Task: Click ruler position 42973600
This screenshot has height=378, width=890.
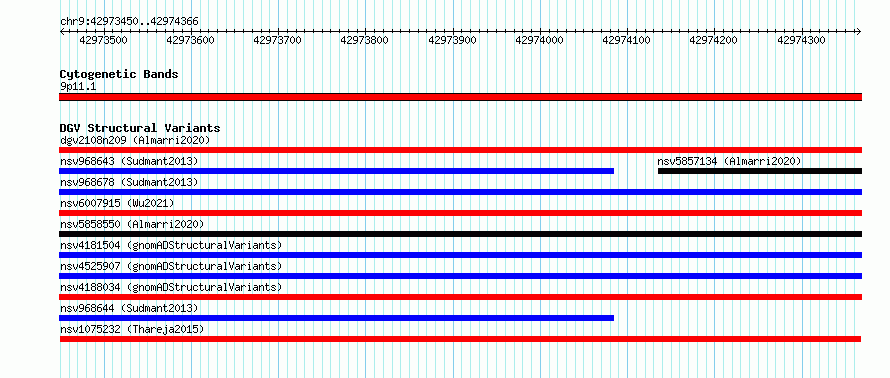Action: [191, 40]
